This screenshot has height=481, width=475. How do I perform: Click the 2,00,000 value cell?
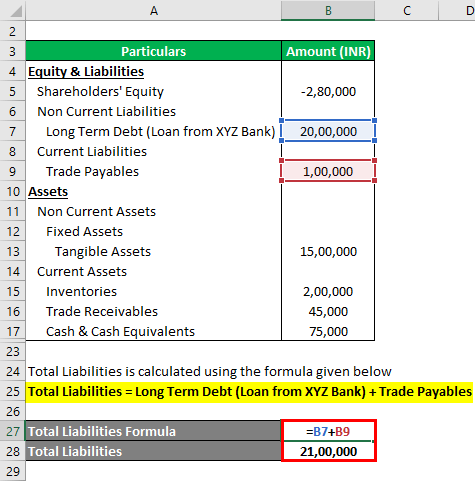click(x=328, y=291)
